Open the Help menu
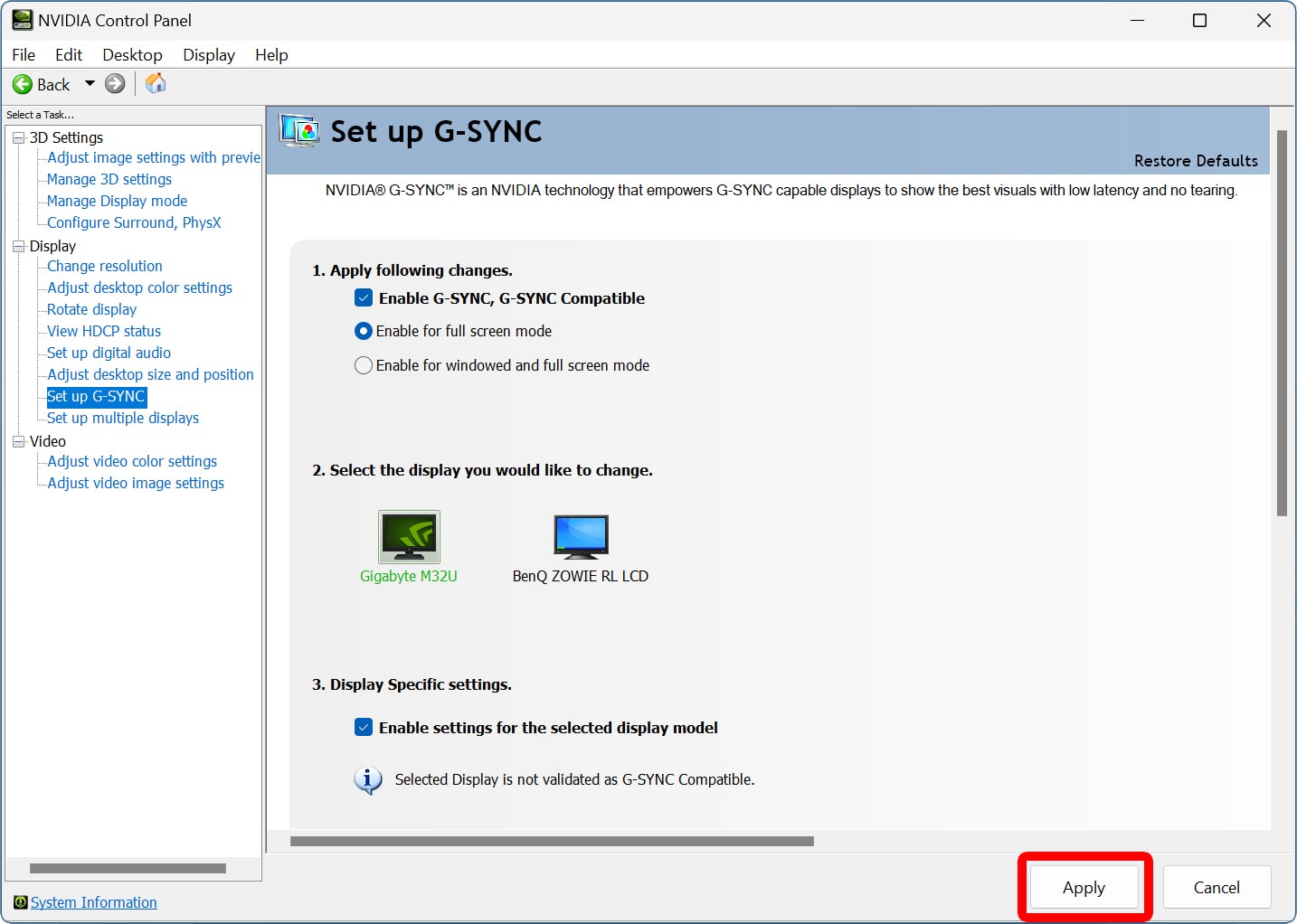Screen dimensions: 1297x924 click(271, 55)
